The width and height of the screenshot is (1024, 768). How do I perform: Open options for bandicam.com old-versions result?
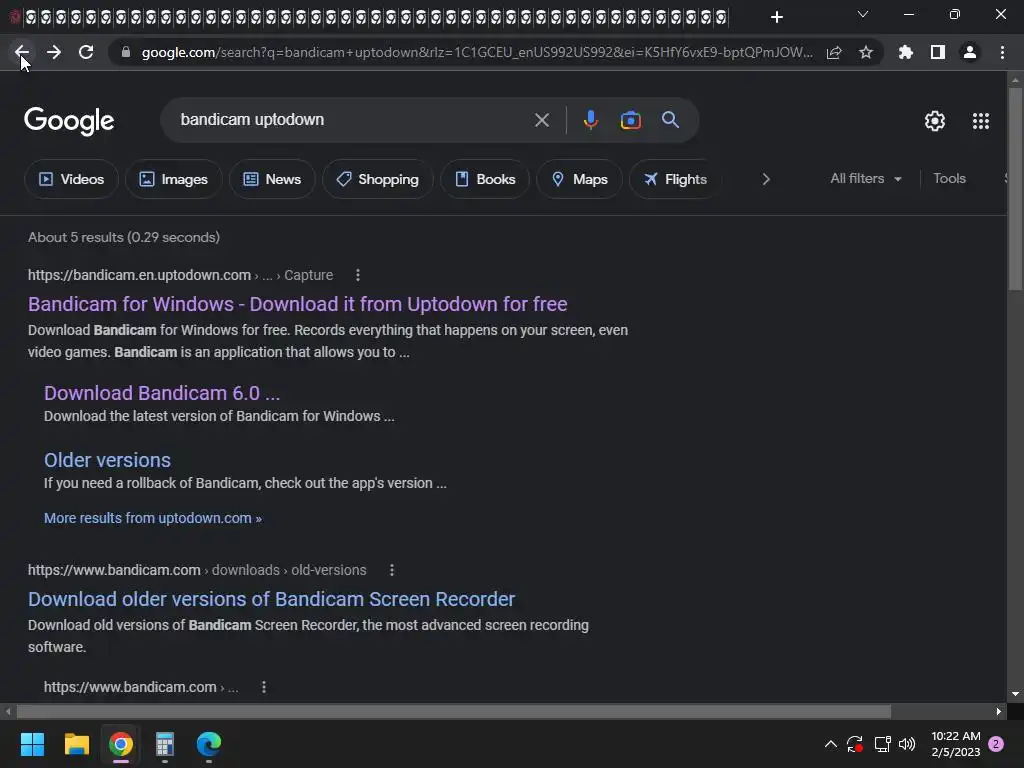pyautogui.click(x=392, y=570)
